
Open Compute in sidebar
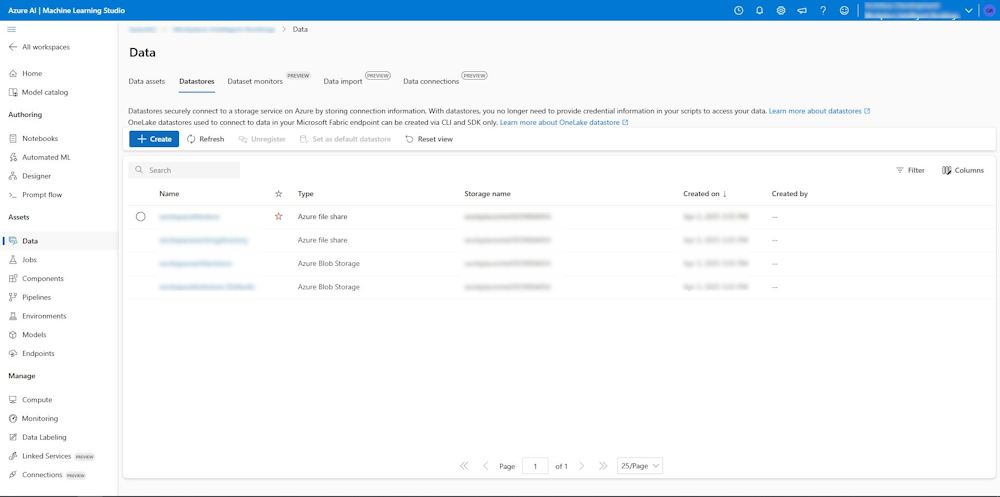click(31, 400)
